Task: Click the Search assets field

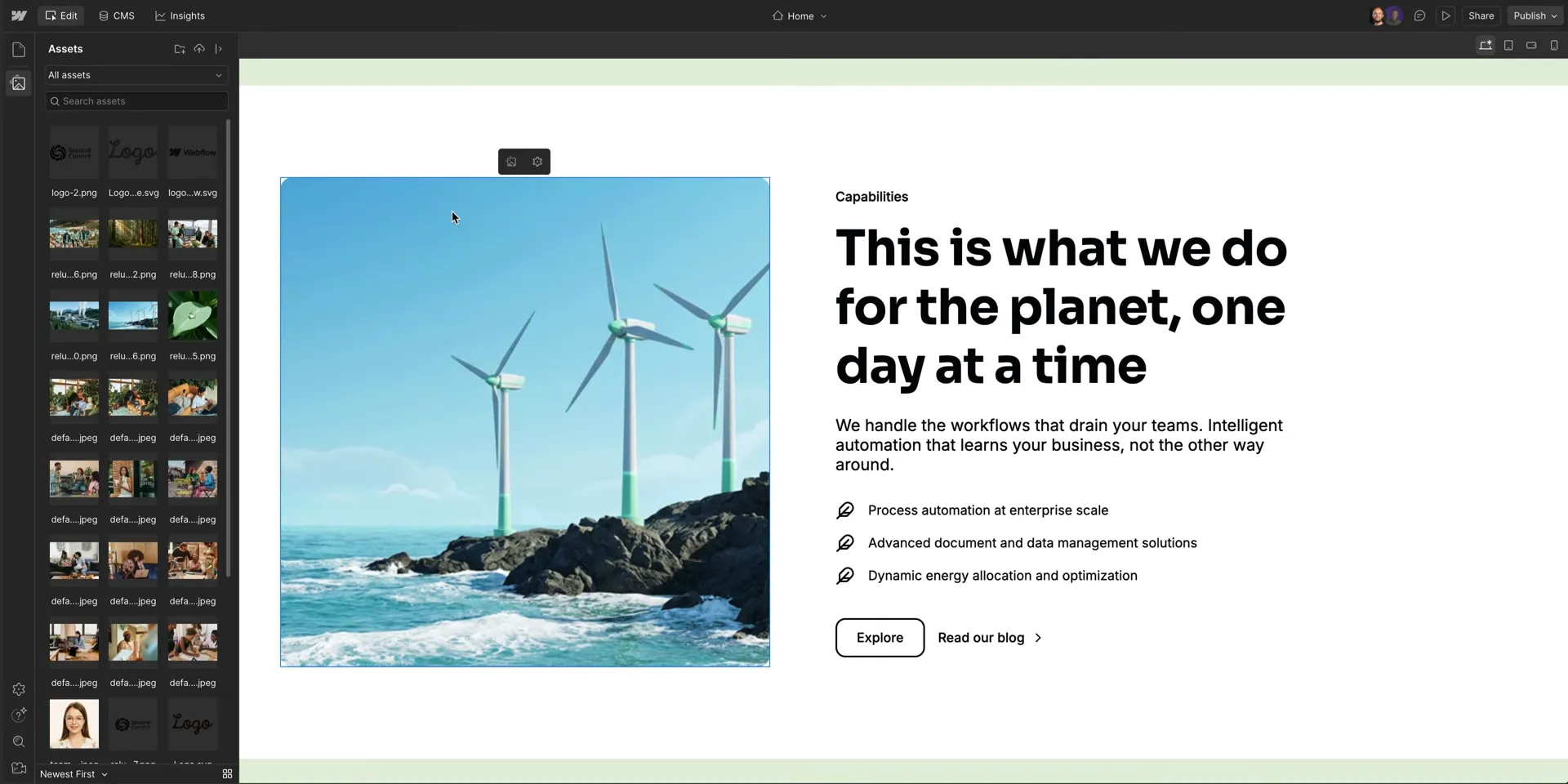Action: [136, 101]
